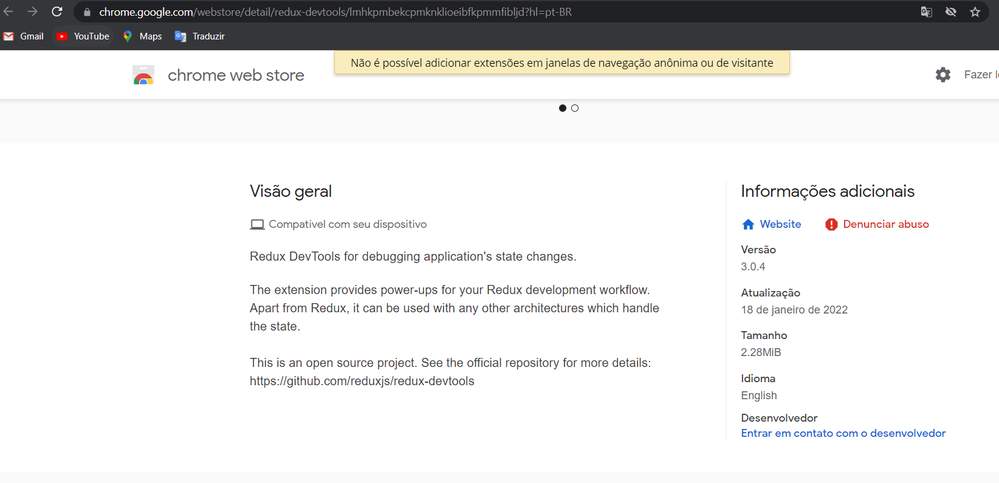Image resolution: width=999 pixels, height=483 pixels.
Task: Click the github.com/reduxjs/redux-devtools URL text
Action: pyautogui.click(x=362, y=381)
